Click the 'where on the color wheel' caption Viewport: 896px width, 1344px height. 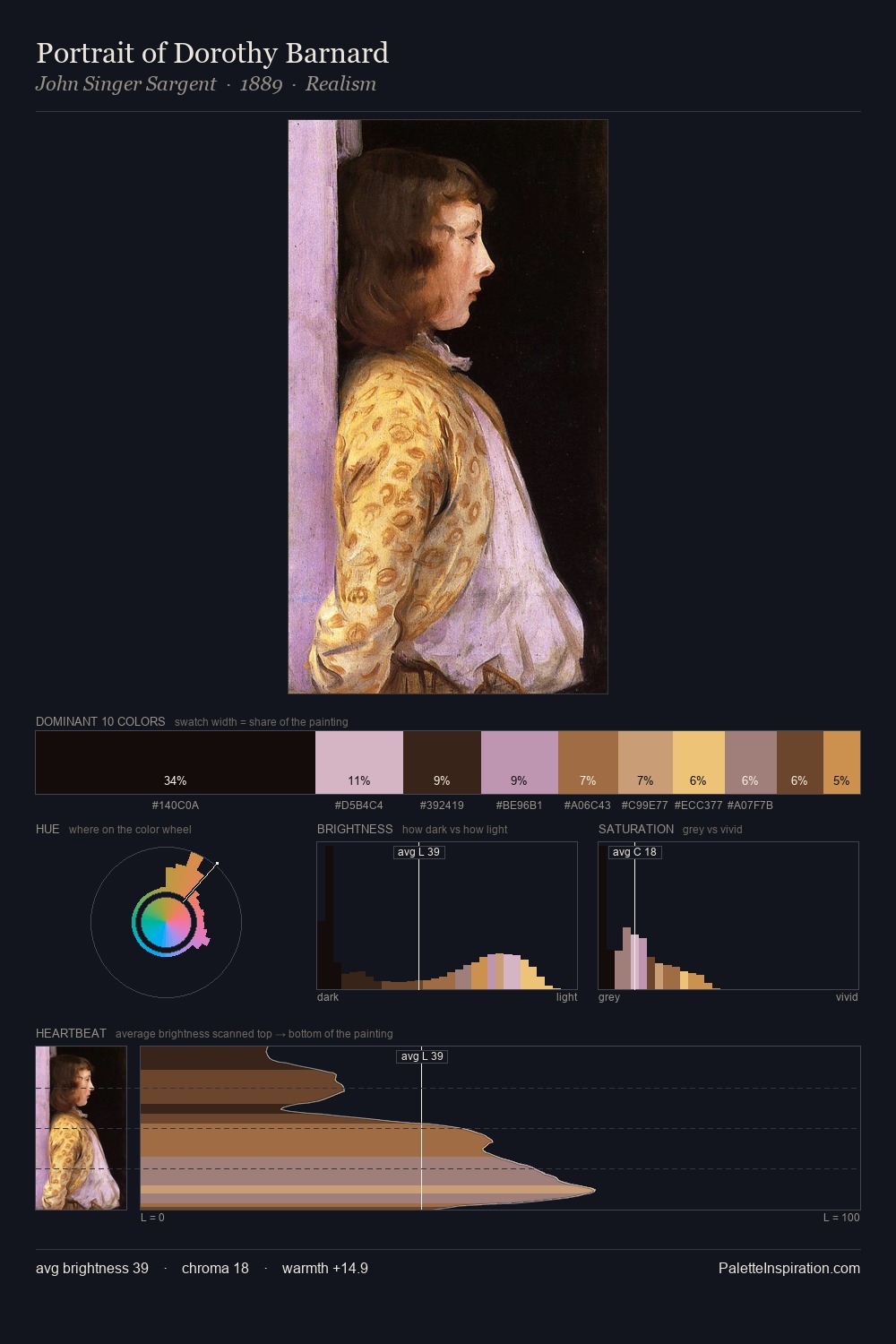[130, 830]
